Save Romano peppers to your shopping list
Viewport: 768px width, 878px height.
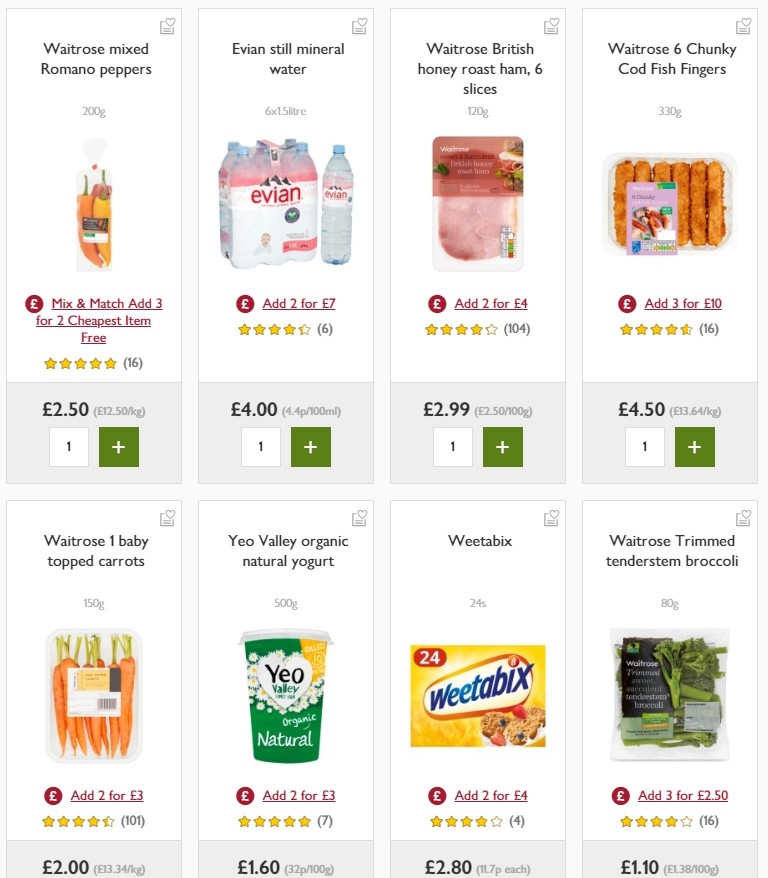point(167,25)
